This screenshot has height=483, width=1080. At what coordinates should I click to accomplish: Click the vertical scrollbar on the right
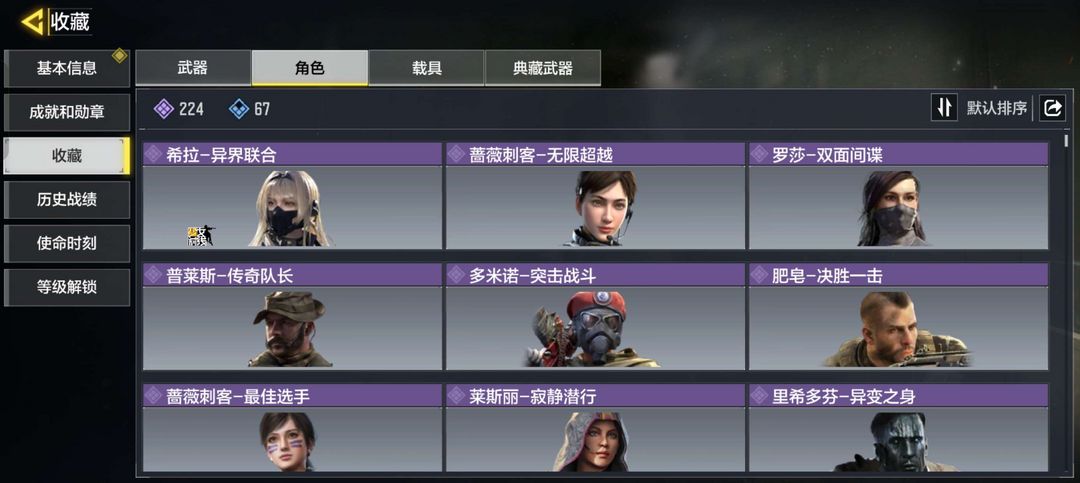click(x=1066, y=141)
